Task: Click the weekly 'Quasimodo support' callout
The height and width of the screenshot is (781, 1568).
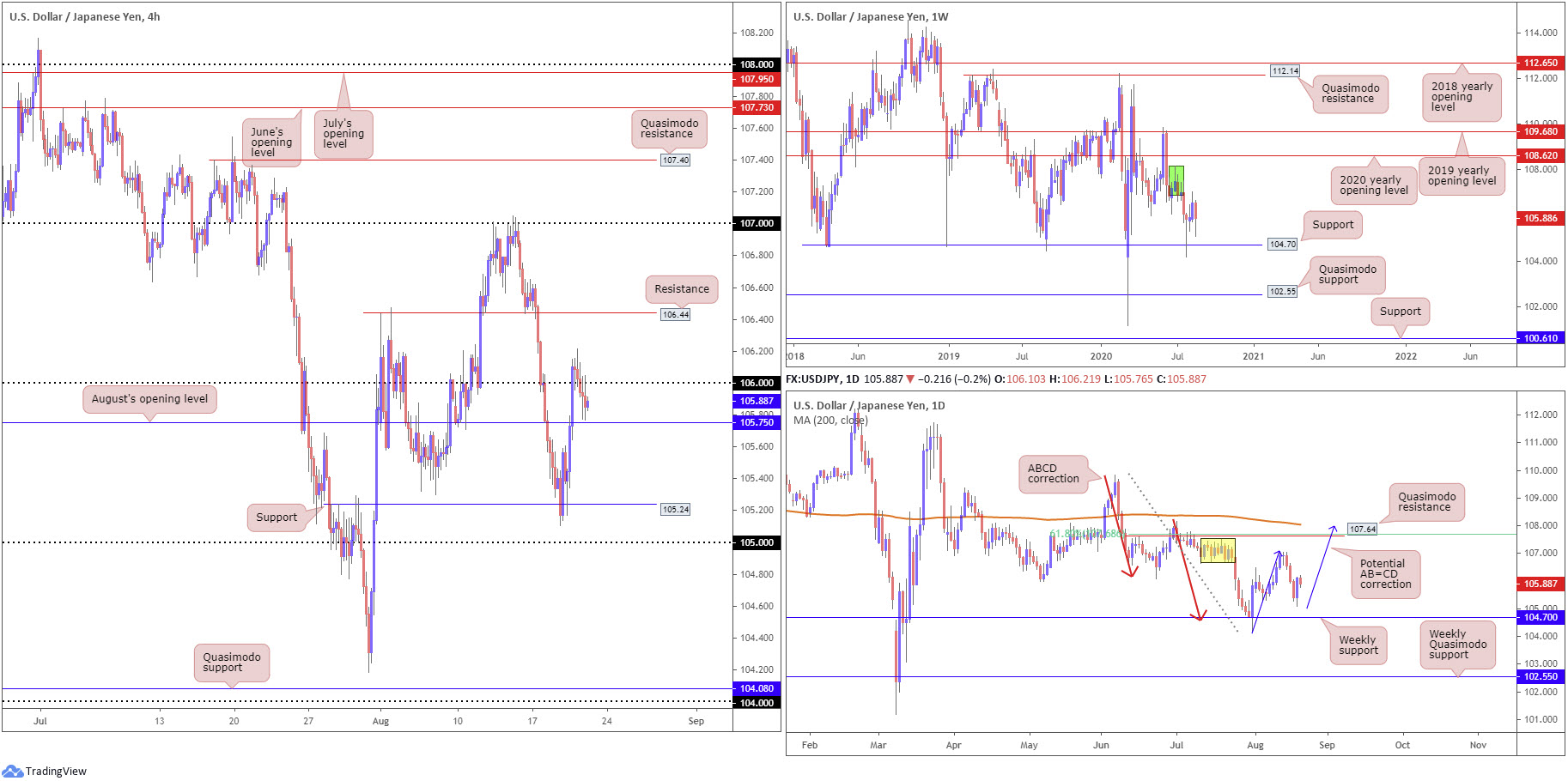Action: click(x=1347, y=275)
